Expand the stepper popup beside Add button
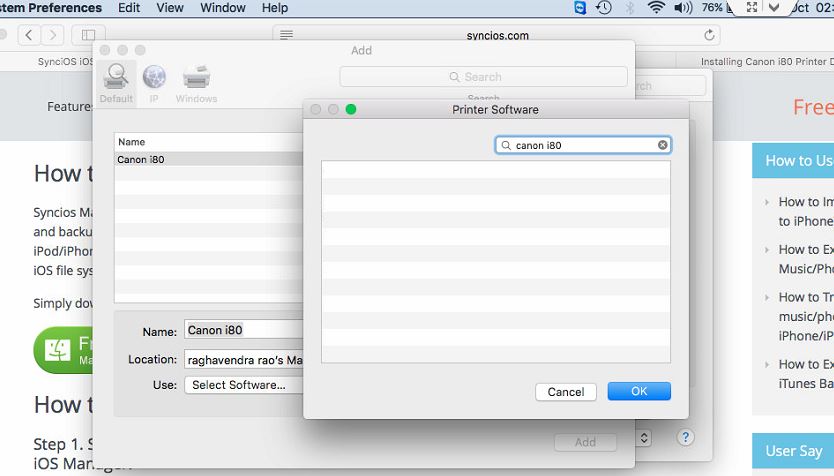Screen dimensions: 834x476 (x=645, y=438)
